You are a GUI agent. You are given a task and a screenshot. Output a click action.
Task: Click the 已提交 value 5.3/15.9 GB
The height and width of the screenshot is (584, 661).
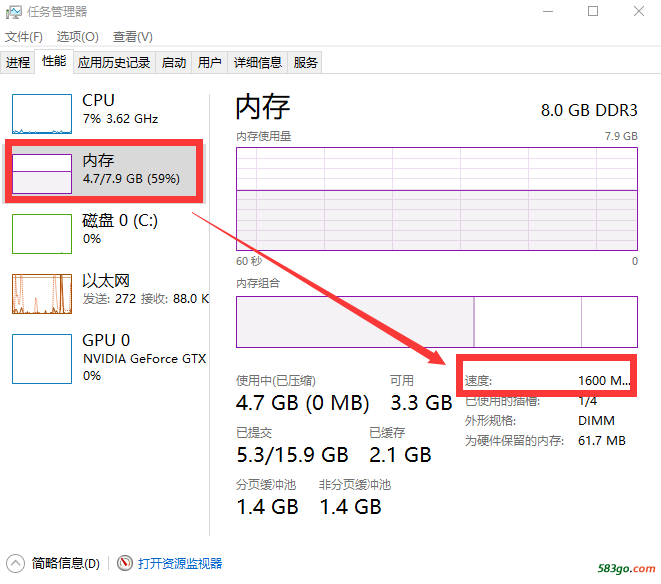pos(292,455)
